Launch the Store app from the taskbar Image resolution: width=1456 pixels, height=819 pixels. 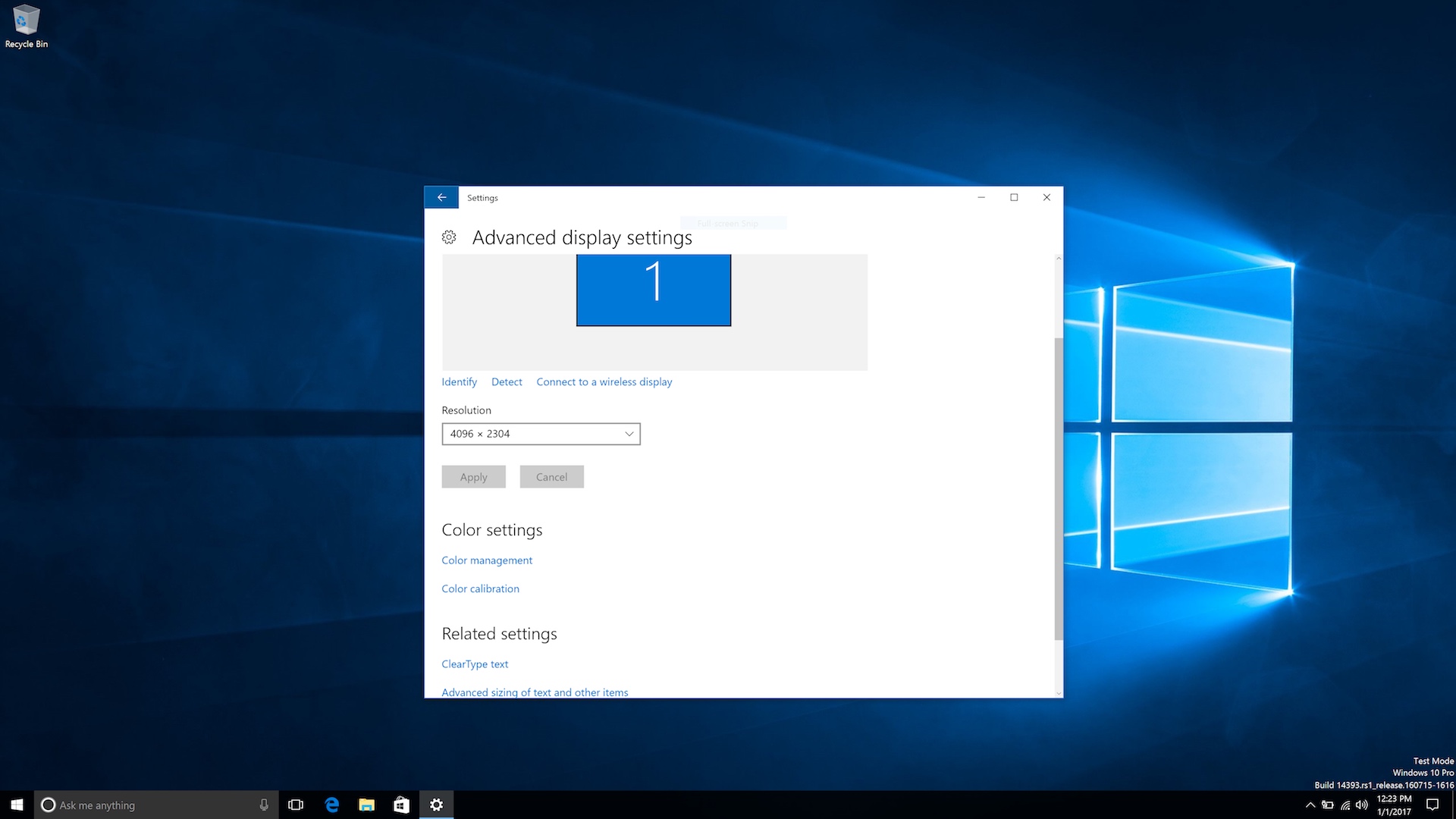pos(401,805)
